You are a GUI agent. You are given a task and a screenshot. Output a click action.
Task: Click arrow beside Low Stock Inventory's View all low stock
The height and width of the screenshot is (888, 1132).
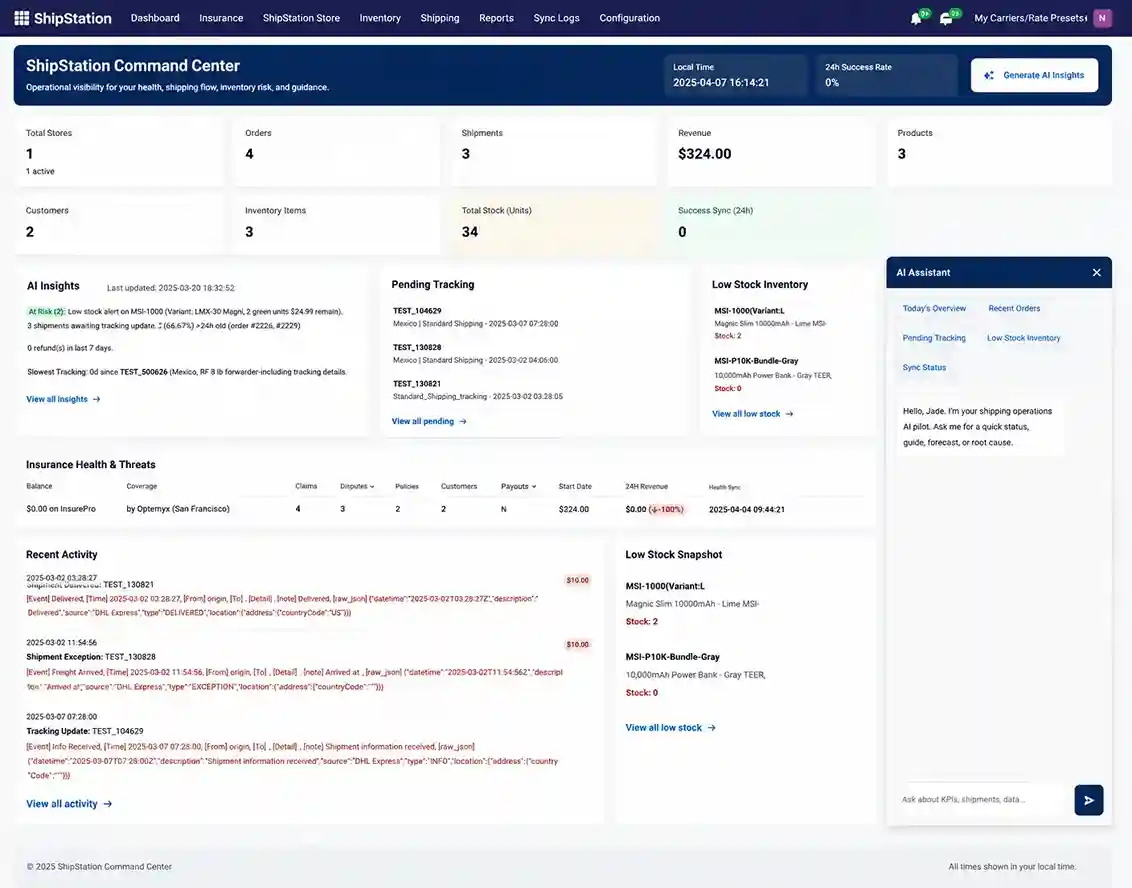789,414
